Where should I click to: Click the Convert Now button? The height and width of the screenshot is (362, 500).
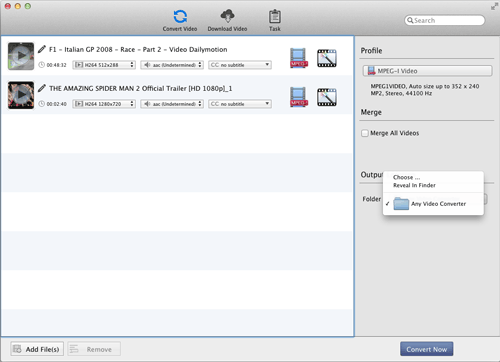pos(427,349)
